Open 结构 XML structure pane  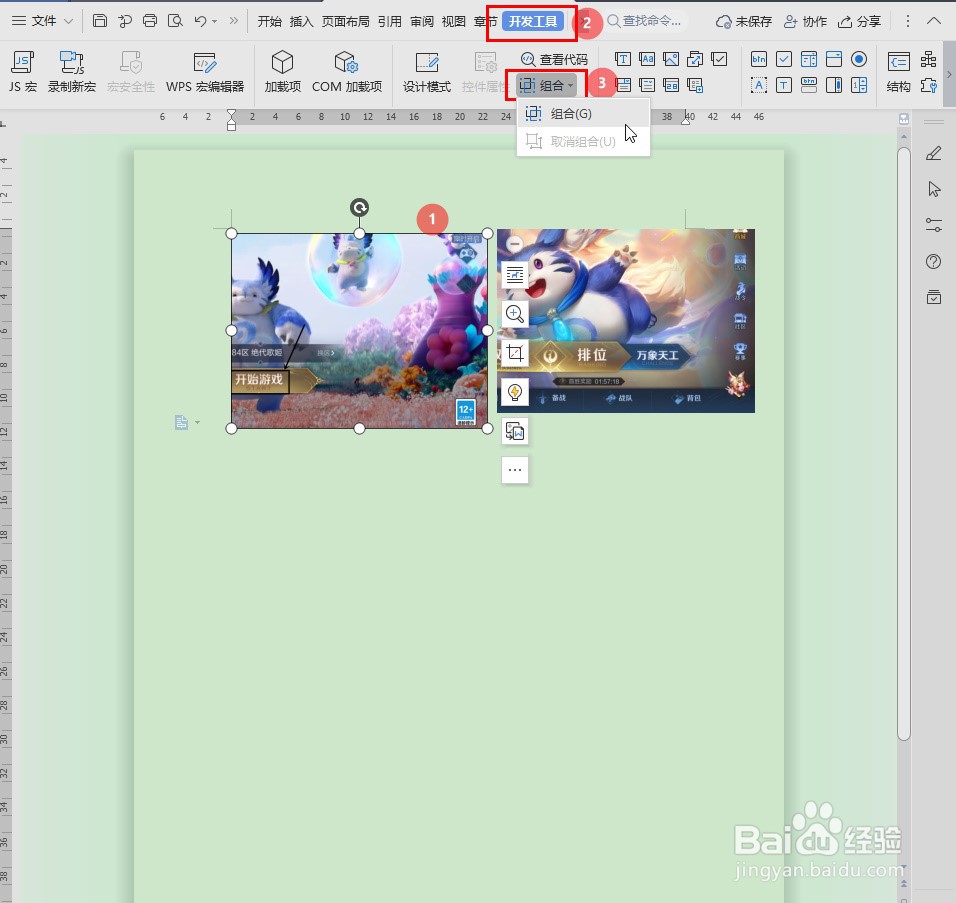pos(899,72)
